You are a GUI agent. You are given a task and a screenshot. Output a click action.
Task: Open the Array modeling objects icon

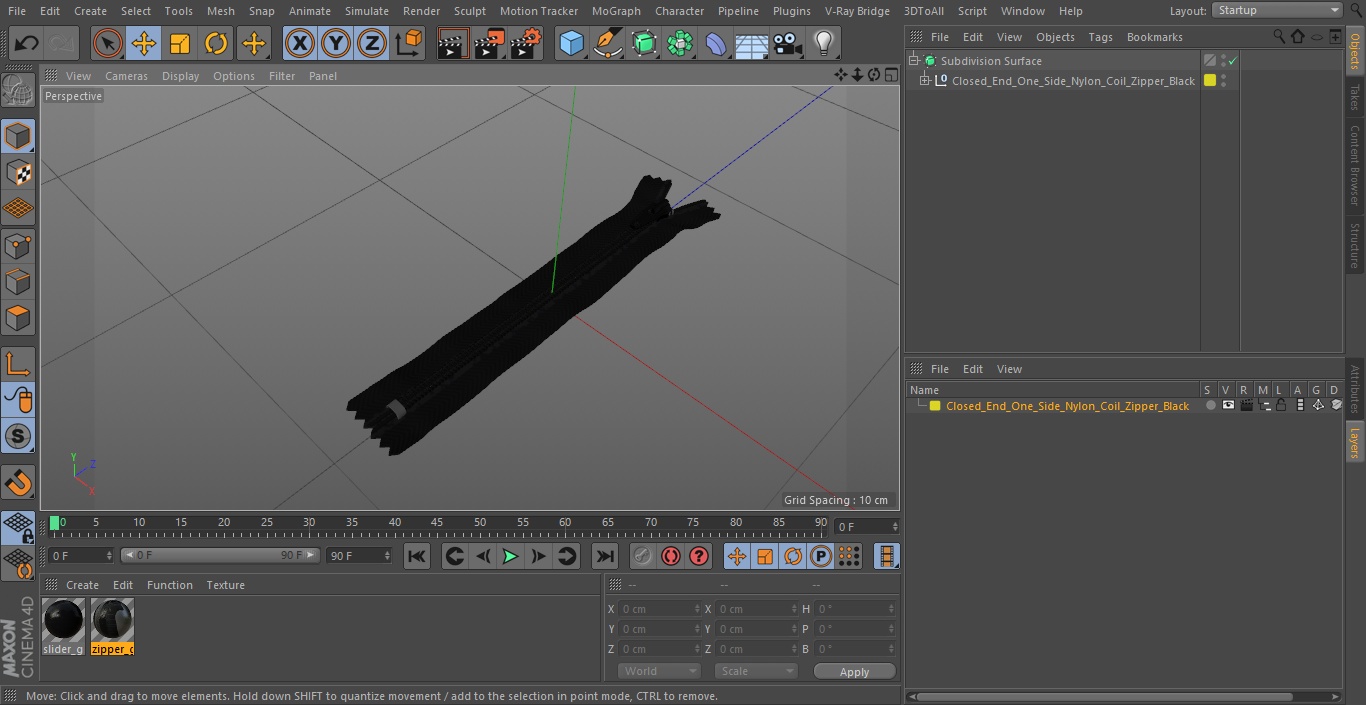coord(680,43)
